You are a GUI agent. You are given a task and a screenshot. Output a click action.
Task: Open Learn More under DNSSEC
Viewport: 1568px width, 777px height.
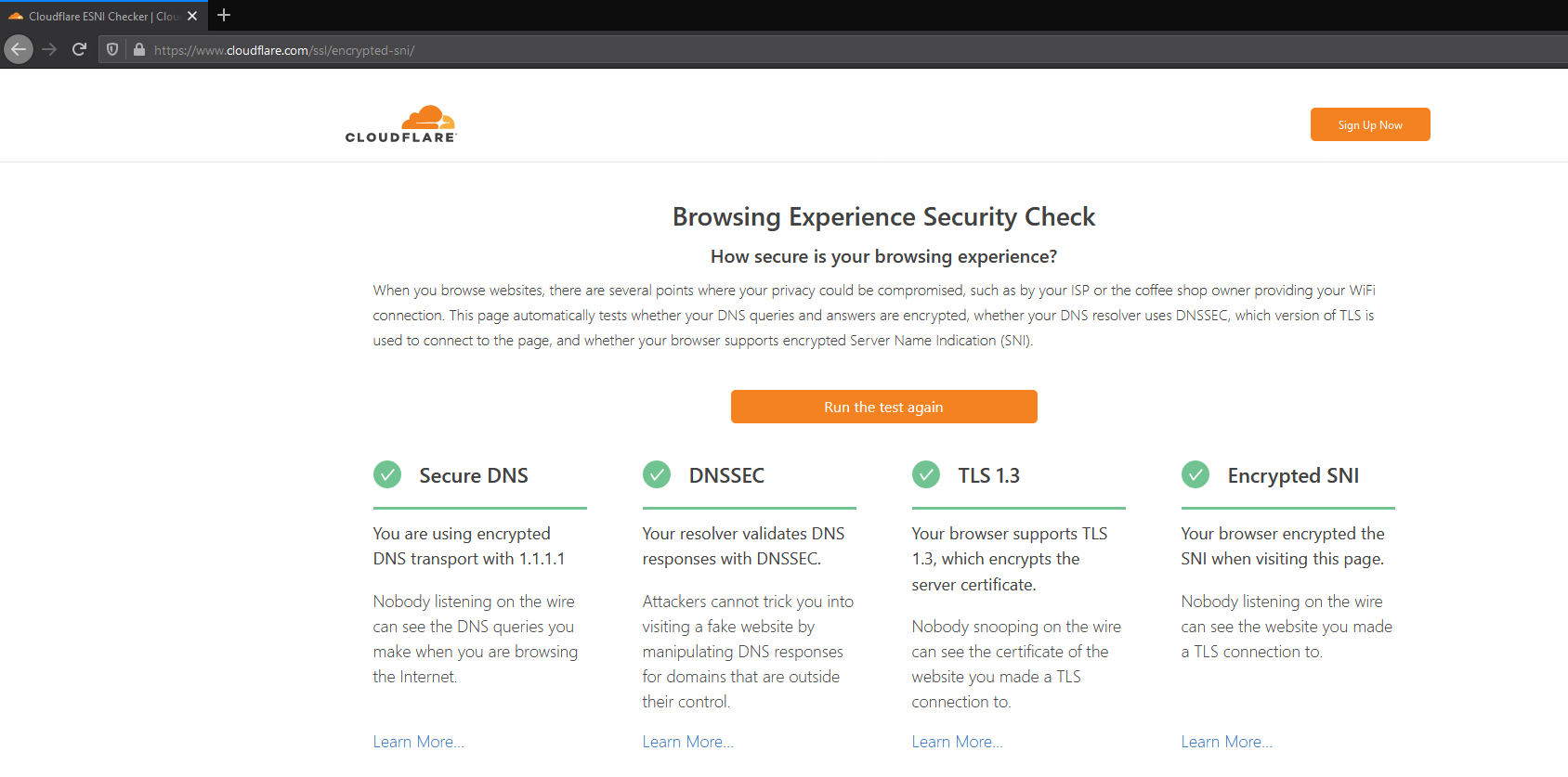[x=687, y=742]
